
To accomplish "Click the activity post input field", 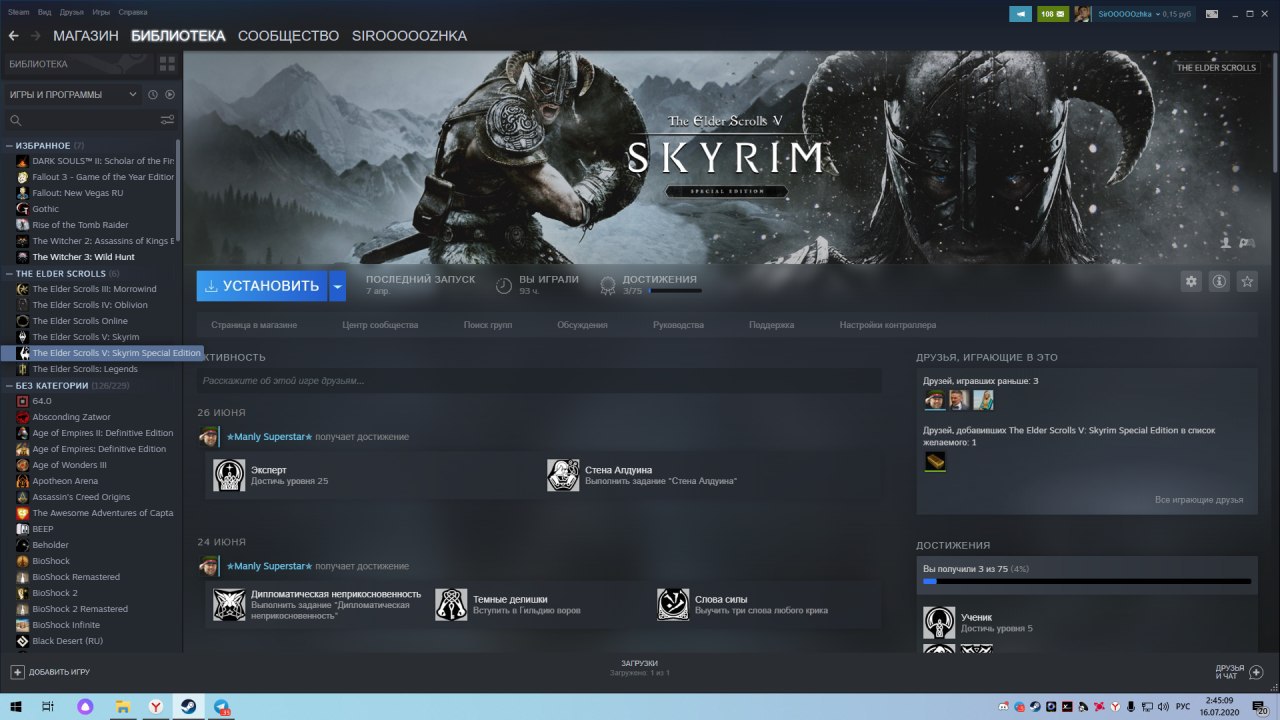I will click(539, 381).
